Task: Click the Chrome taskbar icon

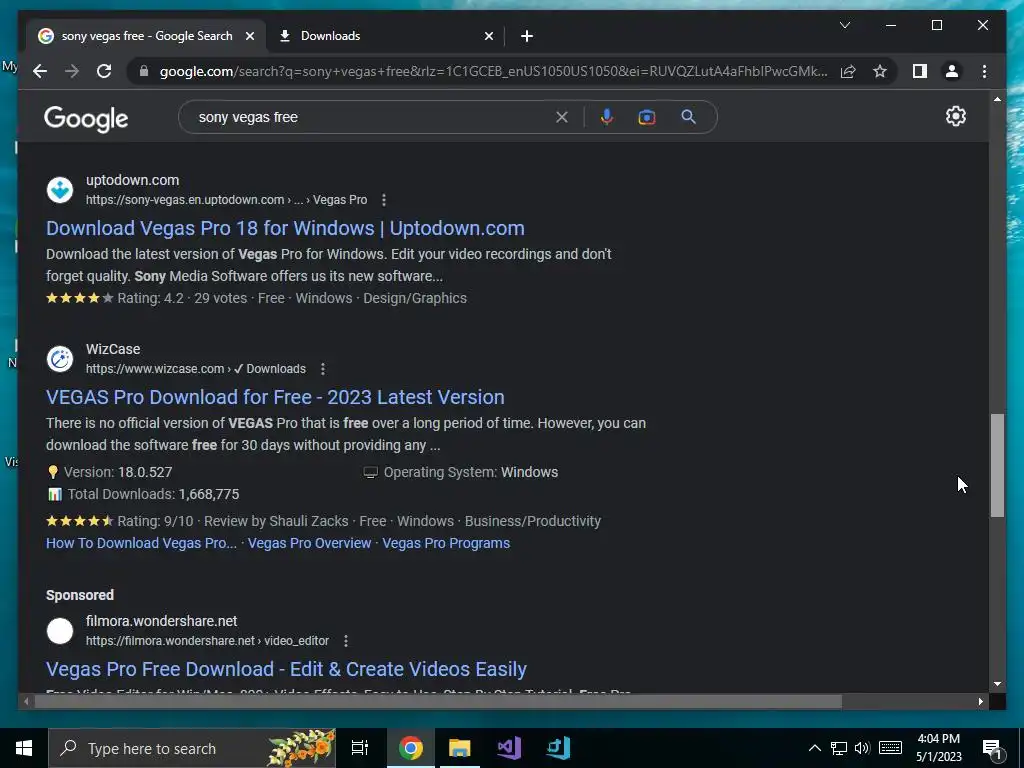Action: click(x=411, y=748)
